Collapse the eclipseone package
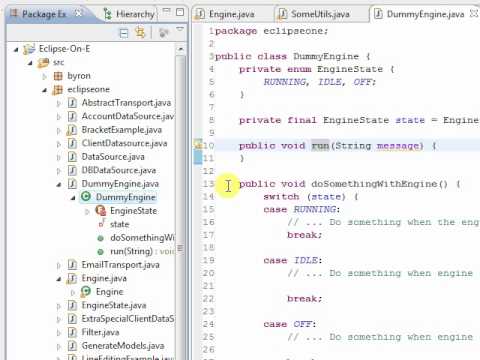 [45, 90]
